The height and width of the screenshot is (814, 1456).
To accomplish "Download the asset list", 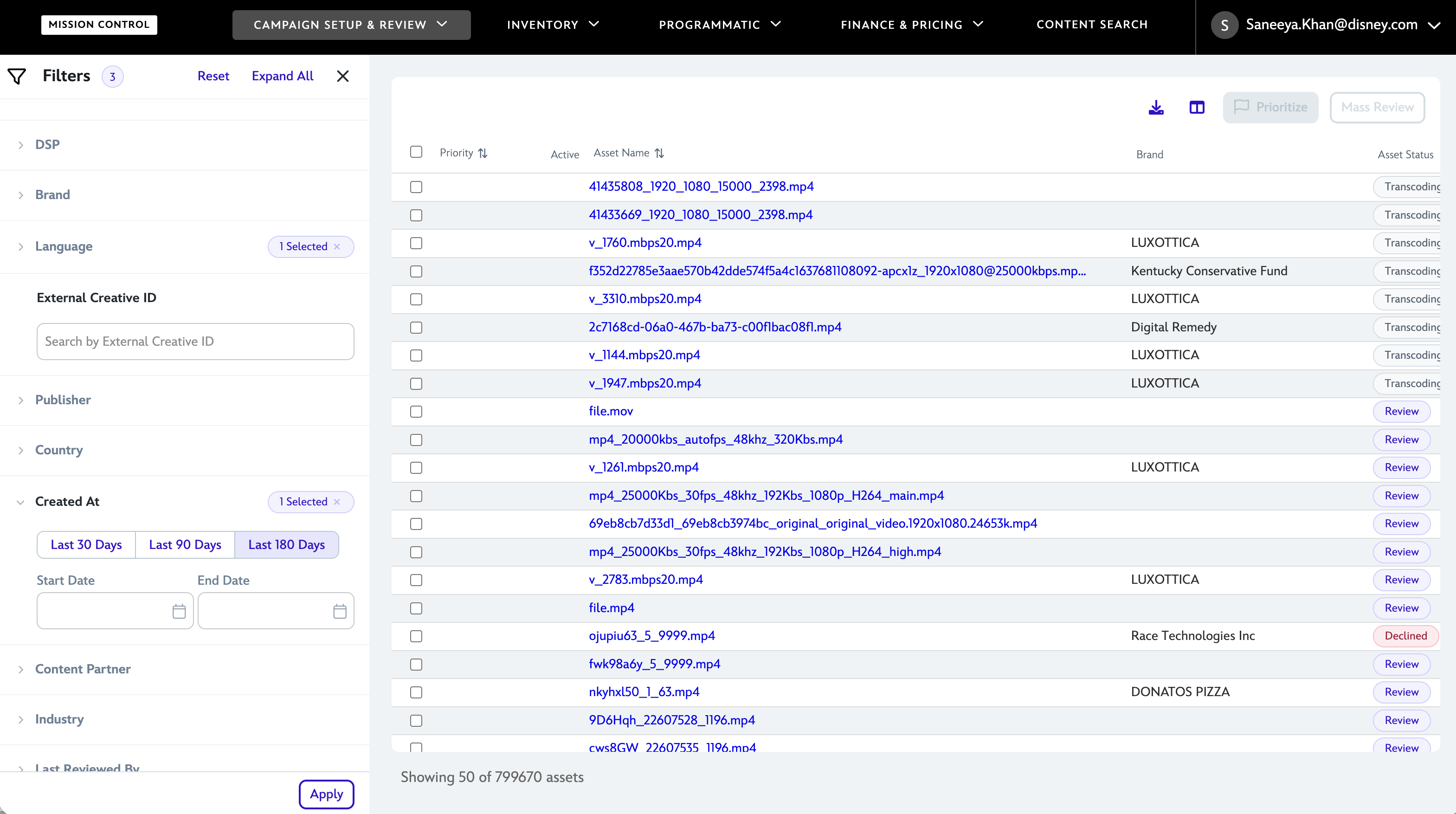I will 1156,107.
